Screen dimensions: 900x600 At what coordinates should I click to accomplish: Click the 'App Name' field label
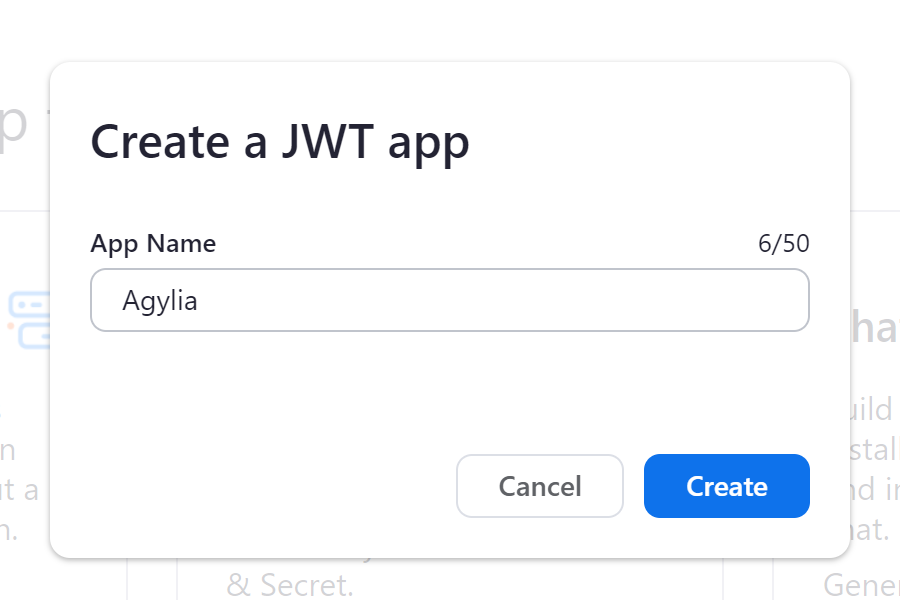pyautogui.click(x=153, y=244)
